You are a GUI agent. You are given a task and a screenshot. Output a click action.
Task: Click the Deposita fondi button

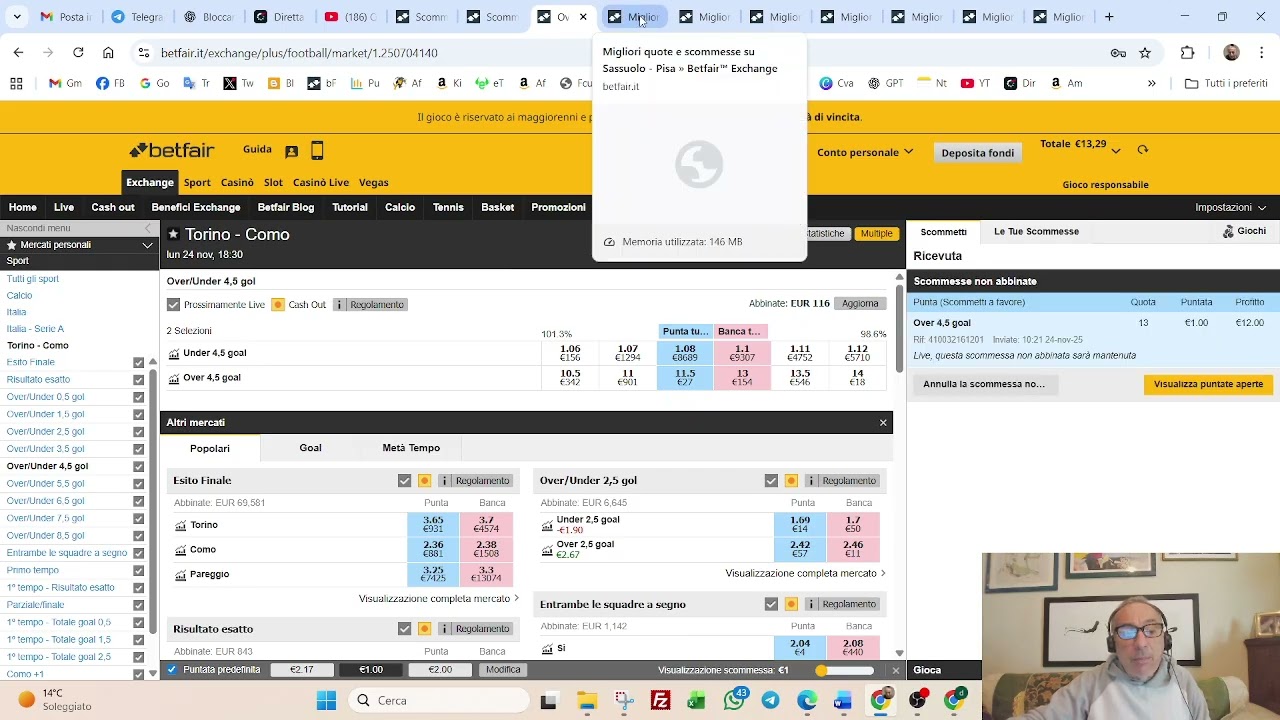[x=978, y=153]
